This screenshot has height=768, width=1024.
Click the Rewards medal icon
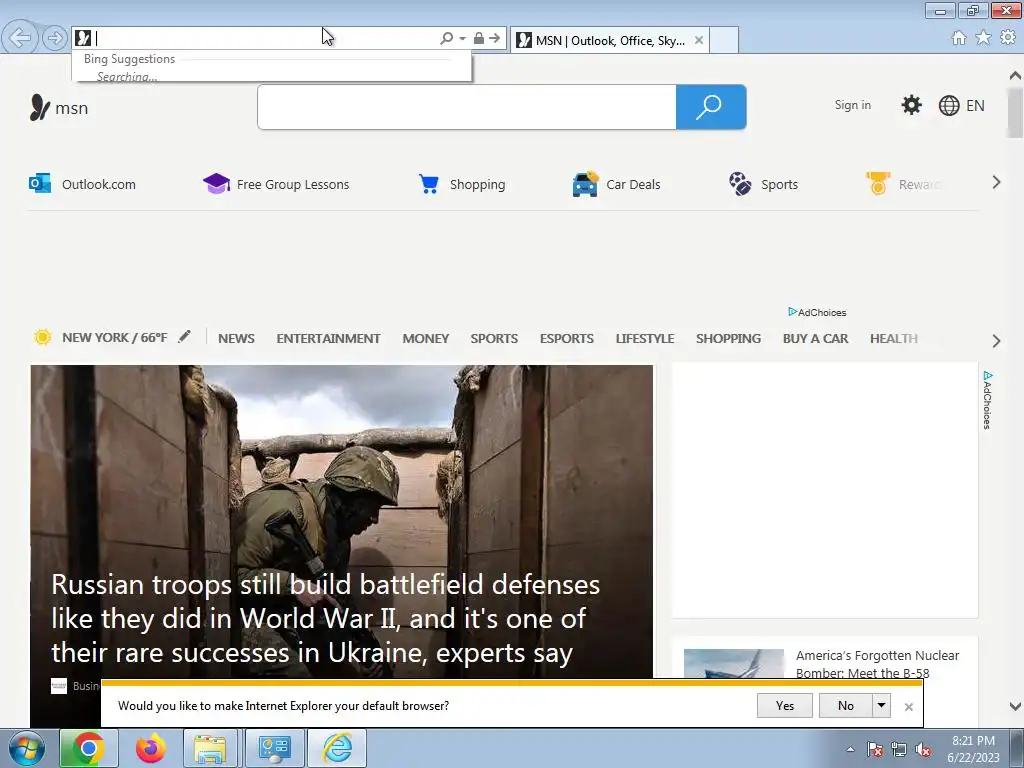tap(878, 184)
